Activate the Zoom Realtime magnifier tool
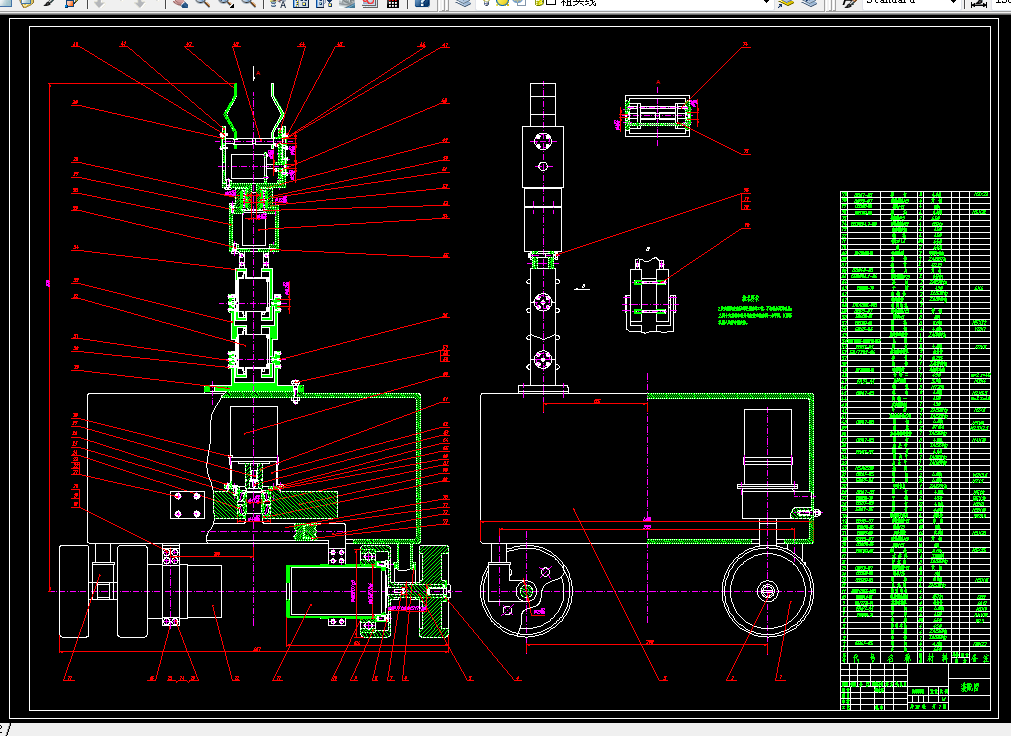Image resolution: width=1011 pixels, height=736 pixels. pyautogui.click(x=202, y=3)
